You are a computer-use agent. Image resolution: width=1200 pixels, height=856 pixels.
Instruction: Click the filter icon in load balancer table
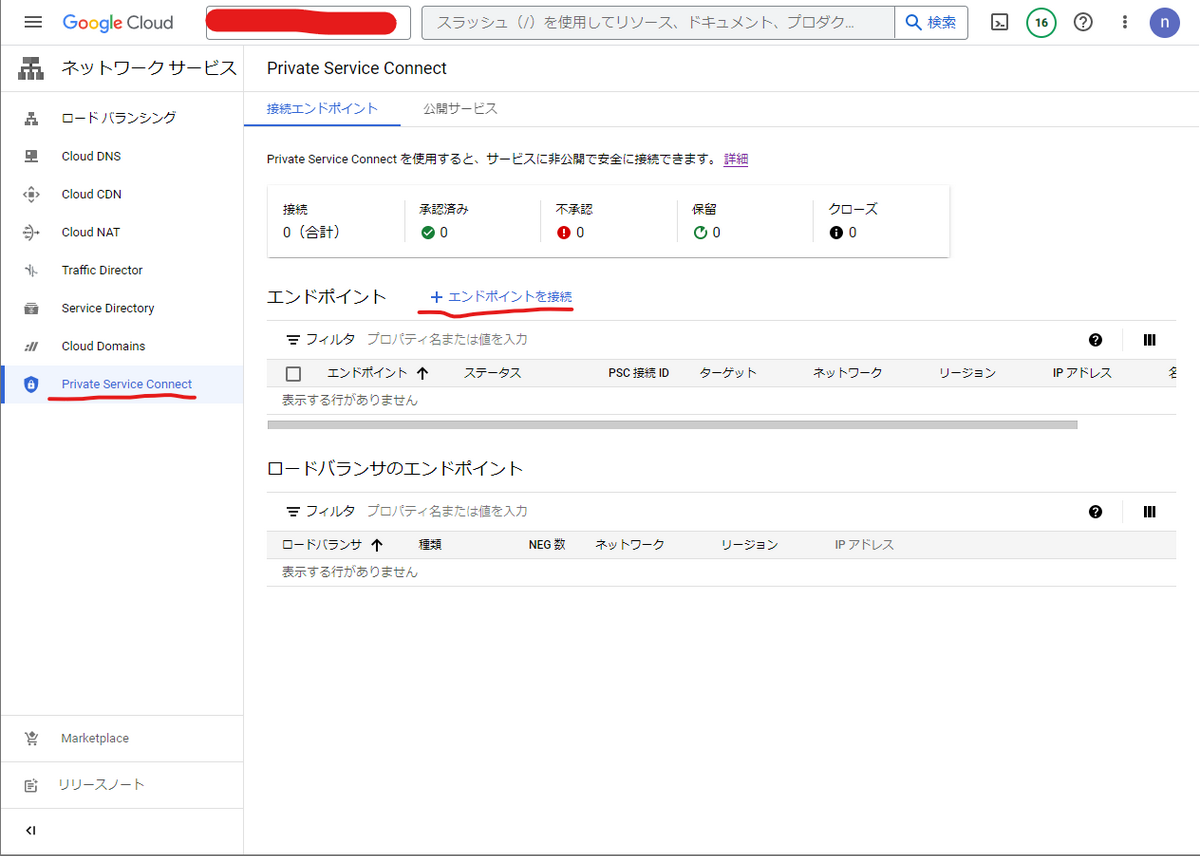293,511
